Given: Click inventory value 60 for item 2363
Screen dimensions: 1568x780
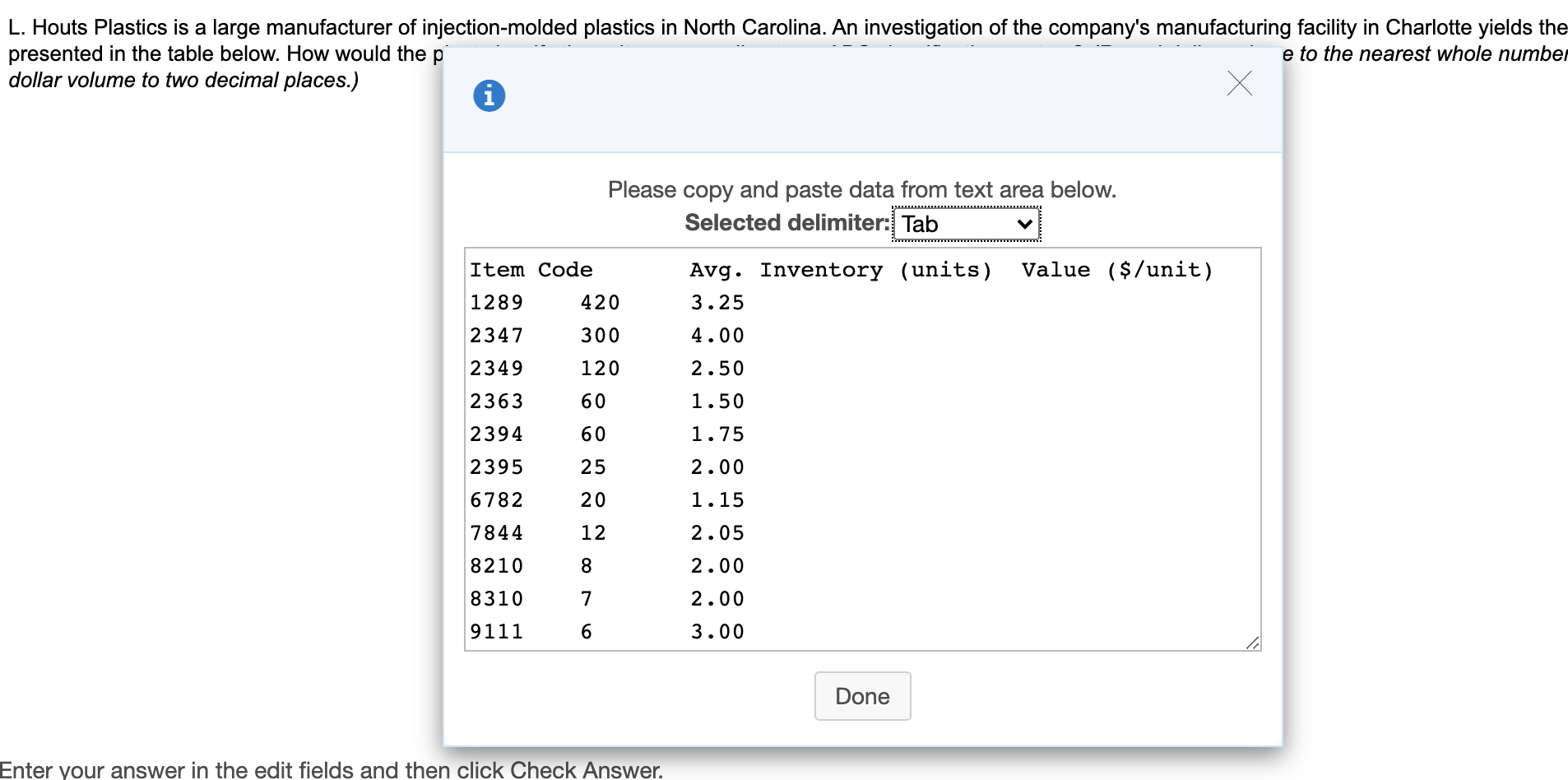Looking at the screenshot, I should click(x=593, y=402).
